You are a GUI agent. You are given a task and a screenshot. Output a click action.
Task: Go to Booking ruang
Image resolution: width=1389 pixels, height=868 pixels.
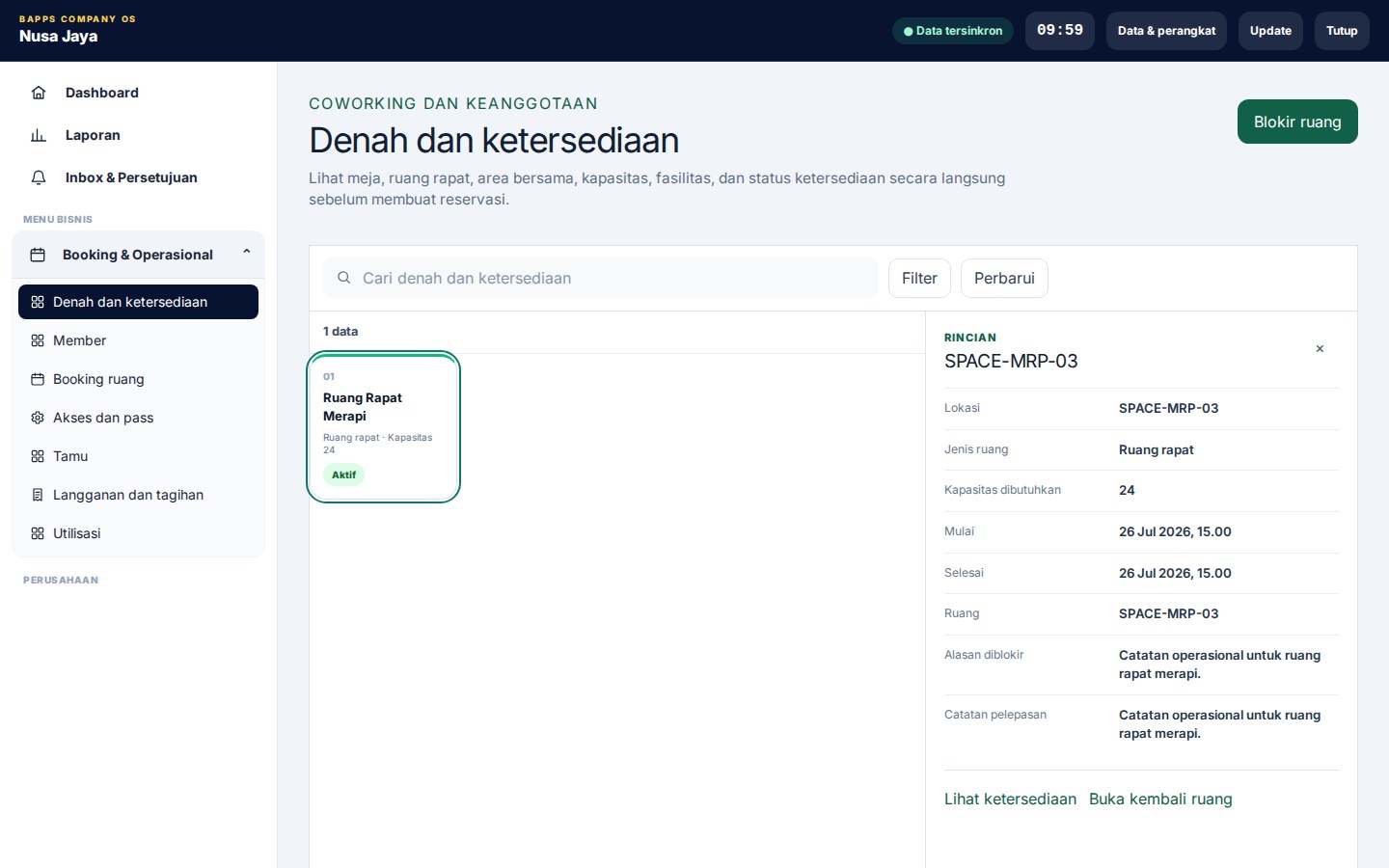(x=139, y=379)
